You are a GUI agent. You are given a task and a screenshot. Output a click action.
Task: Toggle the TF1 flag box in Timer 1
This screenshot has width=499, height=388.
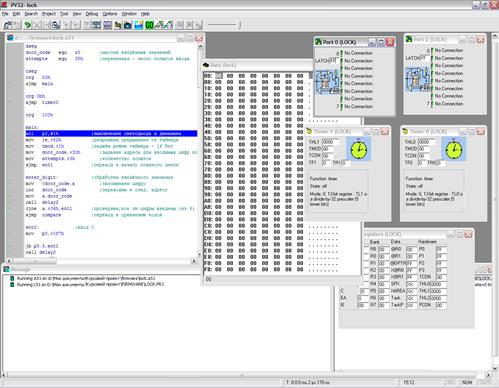(325, 163)
